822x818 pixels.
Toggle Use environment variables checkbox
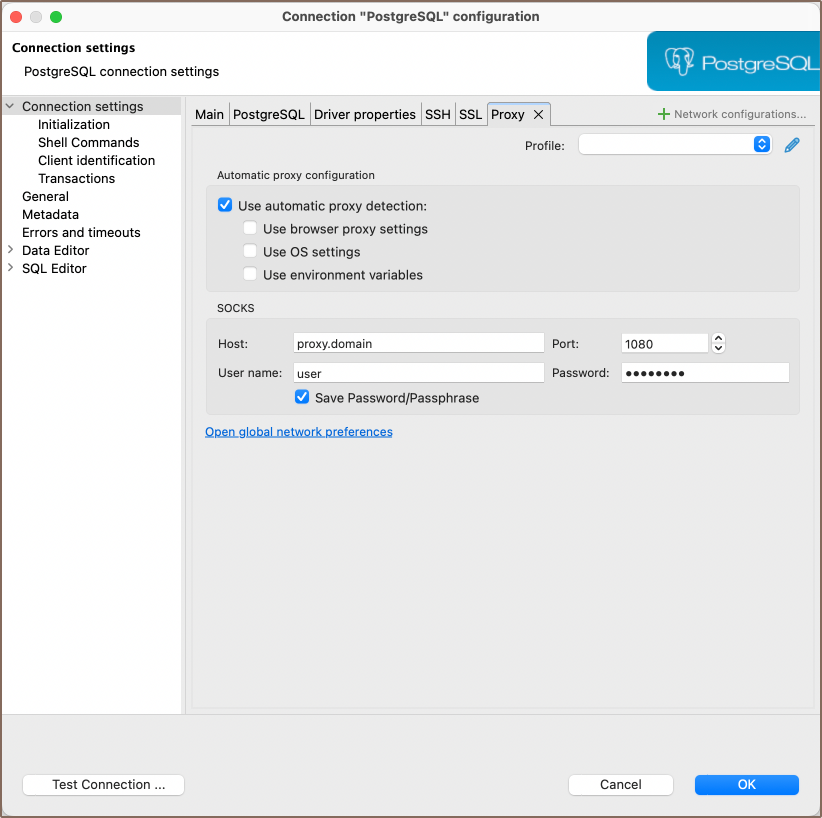point(250,275)
